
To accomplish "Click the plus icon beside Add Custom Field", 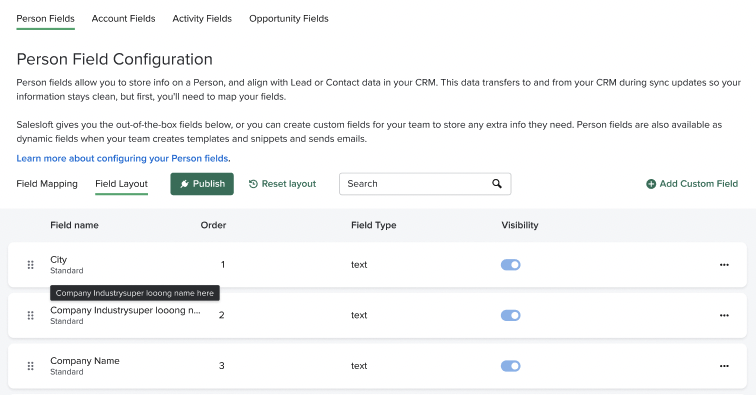I will tap(651, 184).
